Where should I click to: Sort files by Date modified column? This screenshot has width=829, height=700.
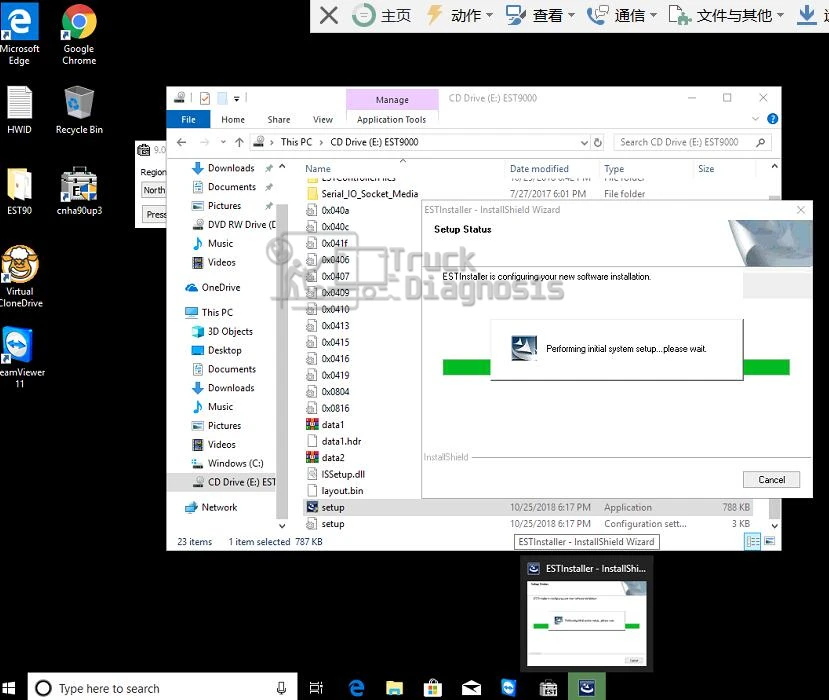(x=539, y=169)
